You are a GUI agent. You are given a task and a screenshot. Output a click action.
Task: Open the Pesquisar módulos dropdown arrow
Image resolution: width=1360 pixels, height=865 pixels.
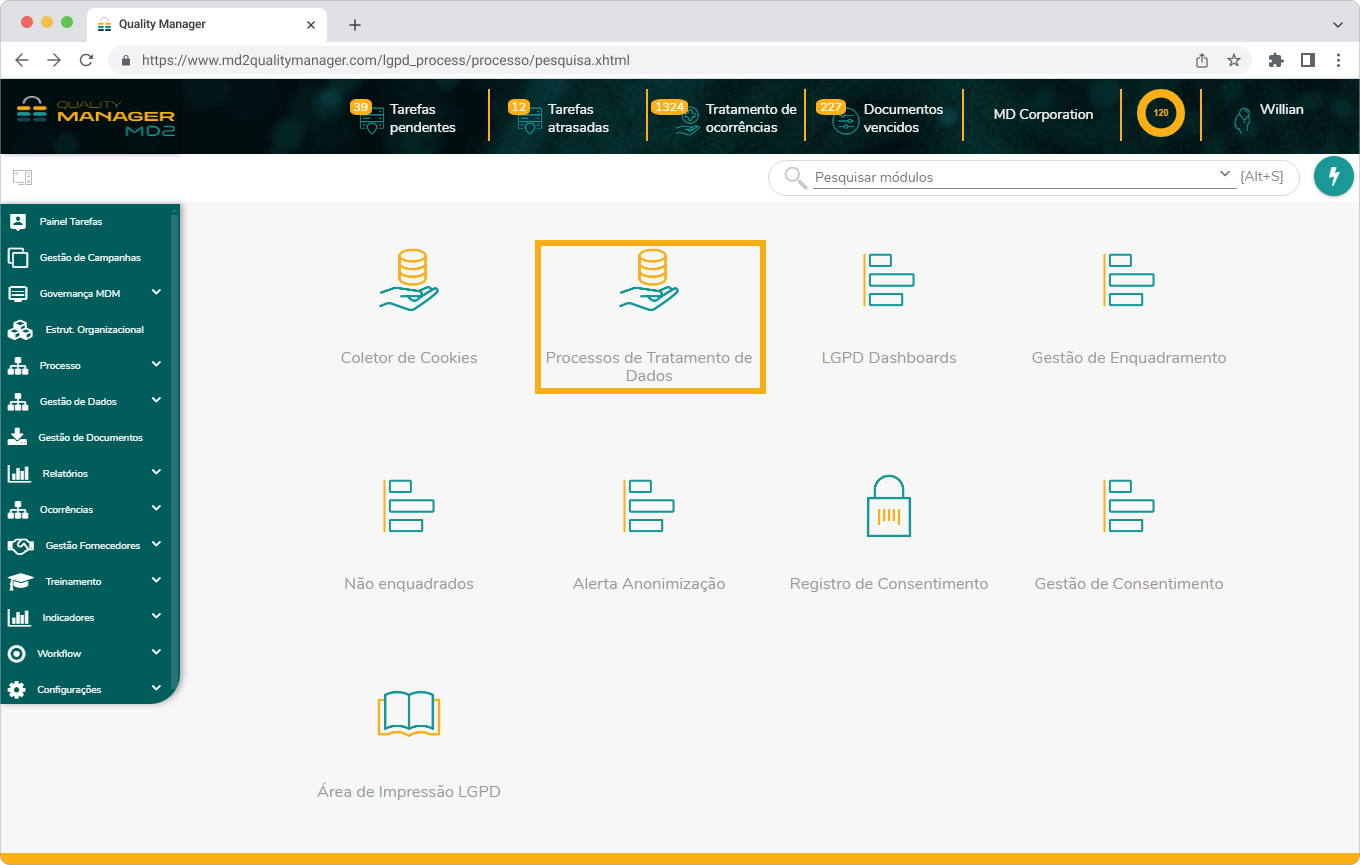click(1226, 175)
